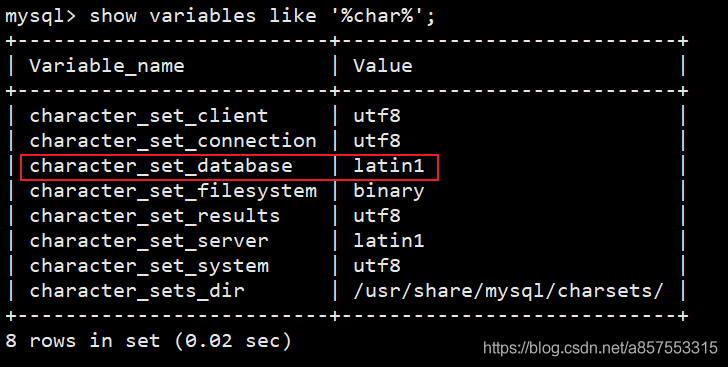Select the Variable_name column header
Image resolution: width=728 pixels, height=367 pixels.
pos(107,66)
